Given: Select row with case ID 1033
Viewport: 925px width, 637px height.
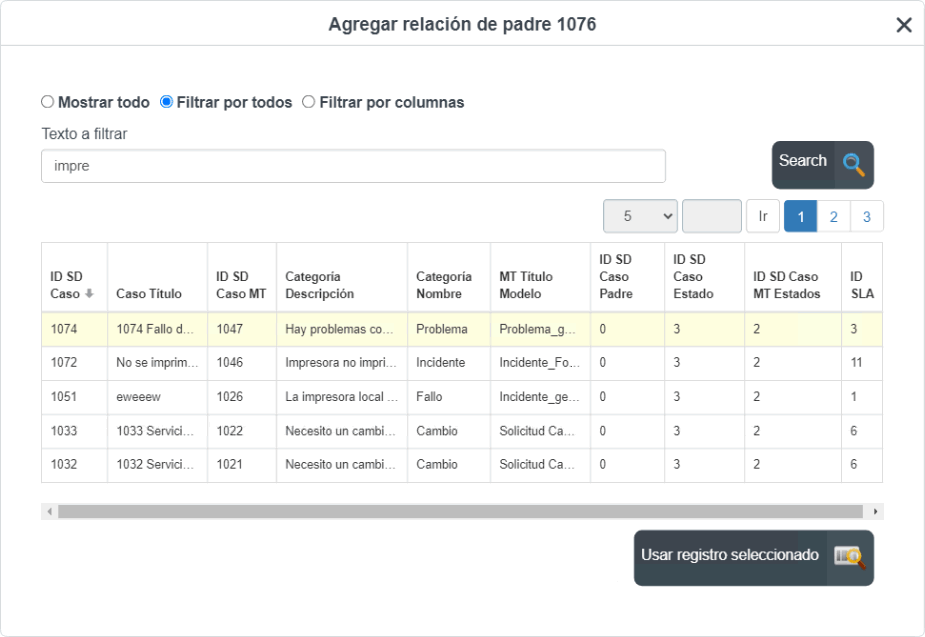Looking at the screenshot, I should (462, 431).
